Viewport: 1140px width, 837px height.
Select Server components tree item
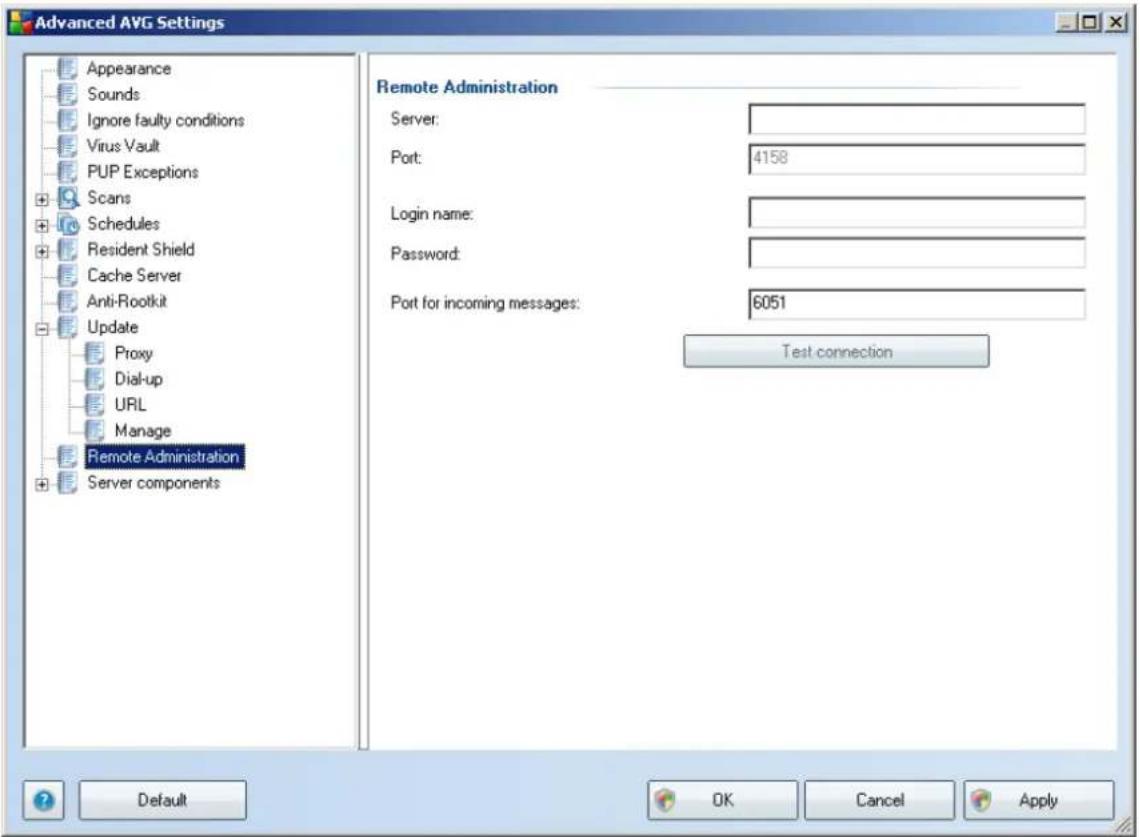coord(153,483)
